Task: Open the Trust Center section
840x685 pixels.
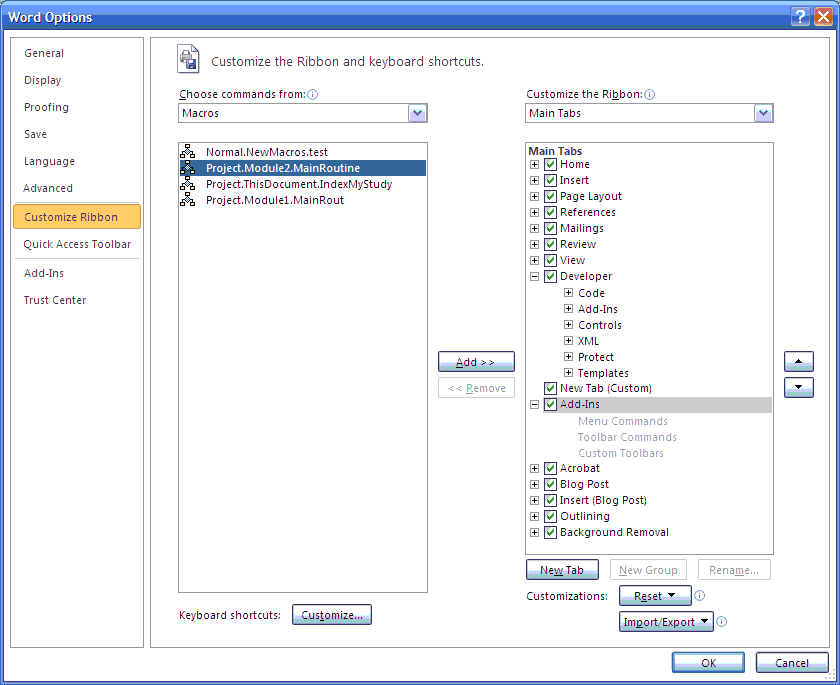Action: coord(54,300)
